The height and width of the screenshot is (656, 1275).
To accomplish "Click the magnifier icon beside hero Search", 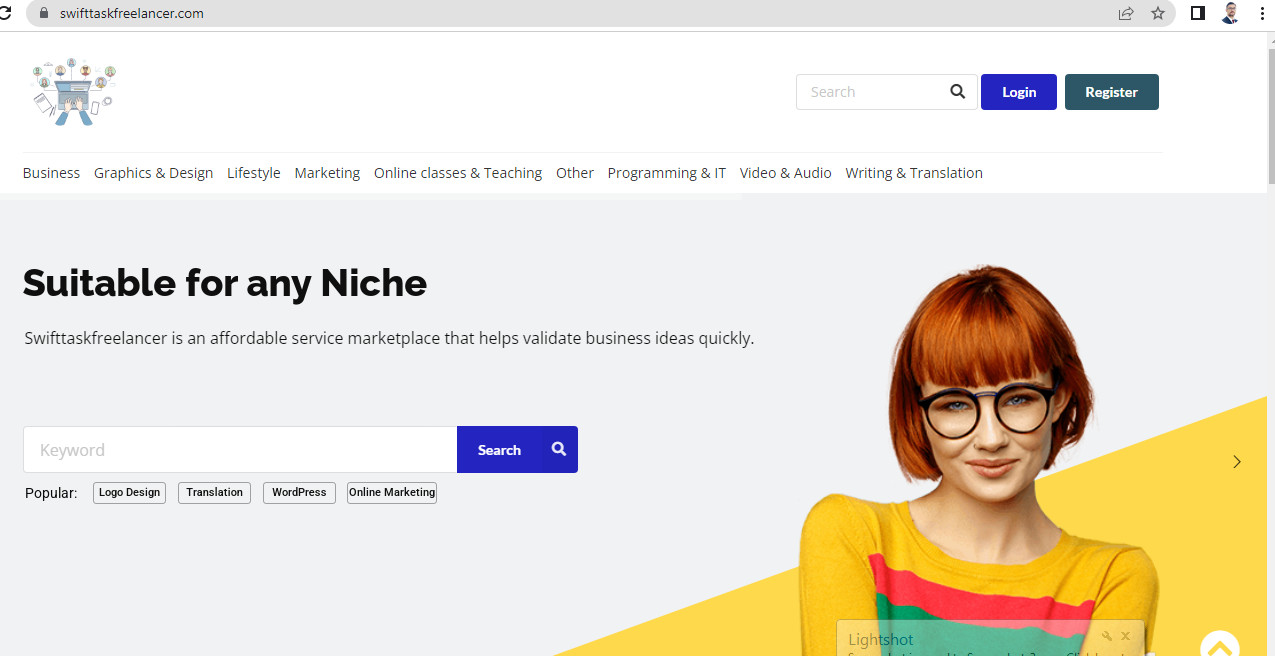I will (559, 449).
